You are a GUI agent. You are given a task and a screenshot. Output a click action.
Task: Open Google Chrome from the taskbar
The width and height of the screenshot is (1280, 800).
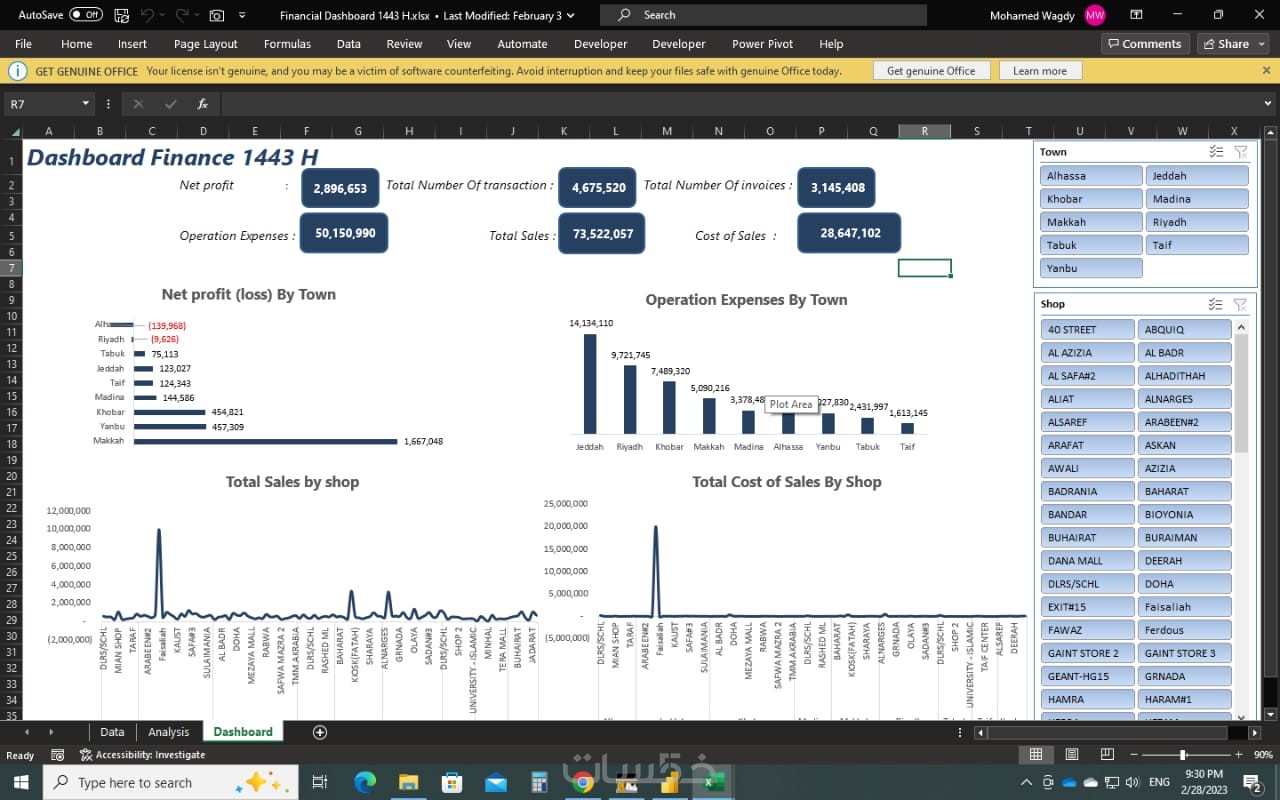583,782
